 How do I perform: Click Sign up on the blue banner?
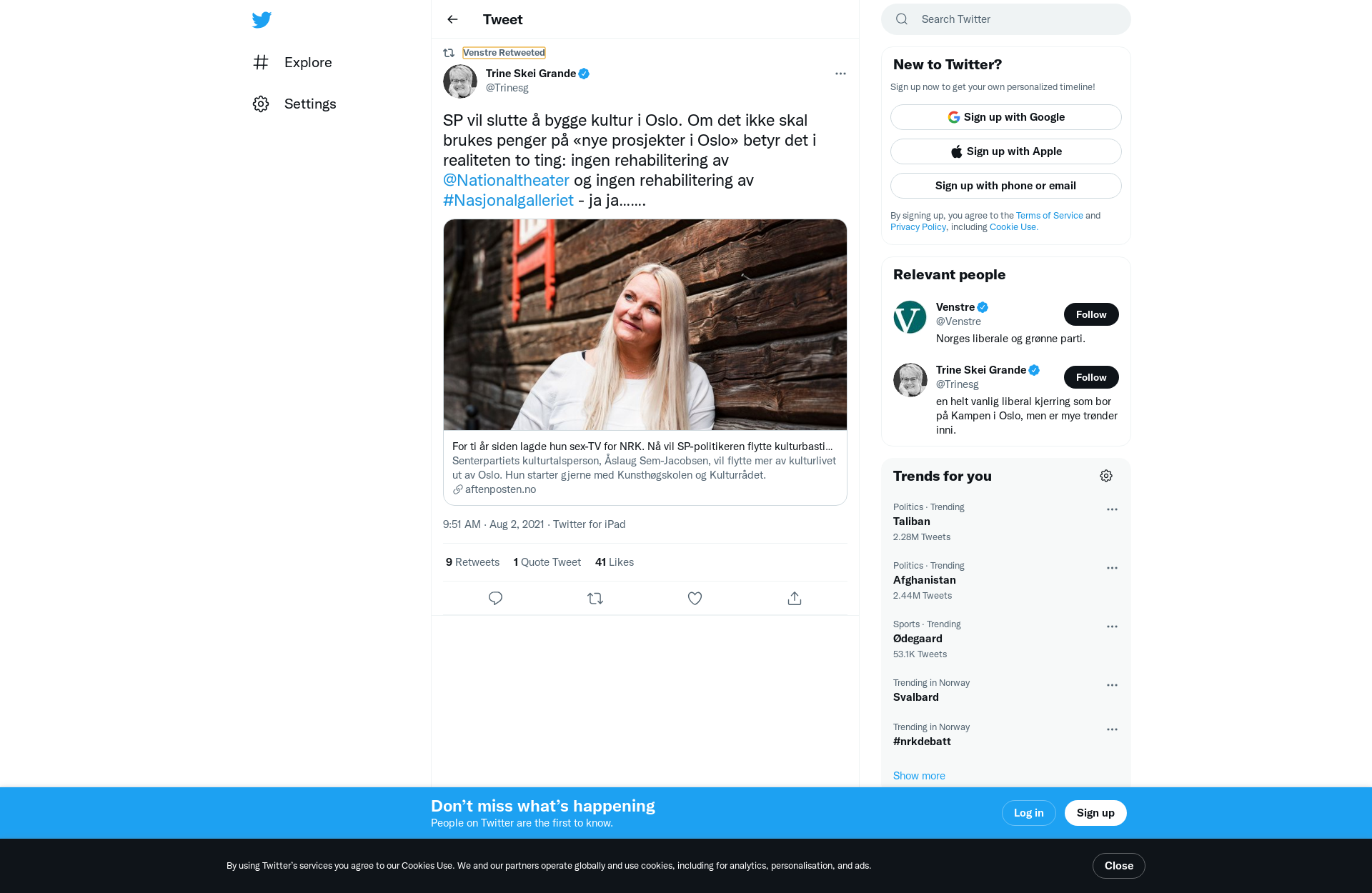point(1095,813)
